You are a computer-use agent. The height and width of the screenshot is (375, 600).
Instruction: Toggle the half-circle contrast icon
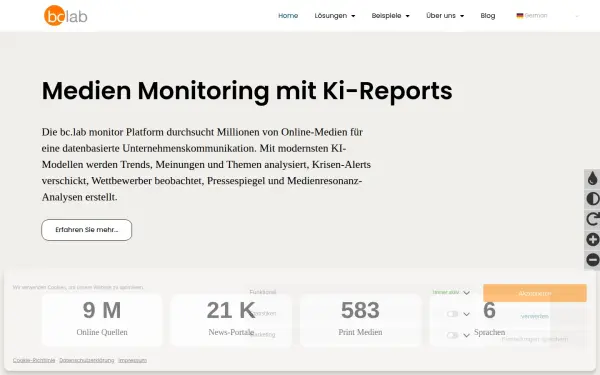[592, 199]
